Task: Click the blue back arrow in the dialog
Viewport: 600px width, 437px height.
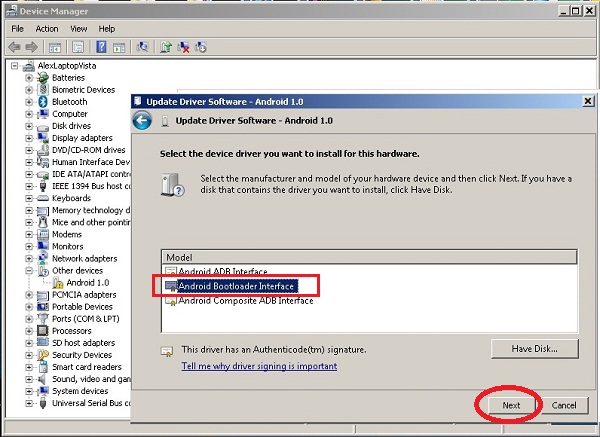Action: point(142,121)
